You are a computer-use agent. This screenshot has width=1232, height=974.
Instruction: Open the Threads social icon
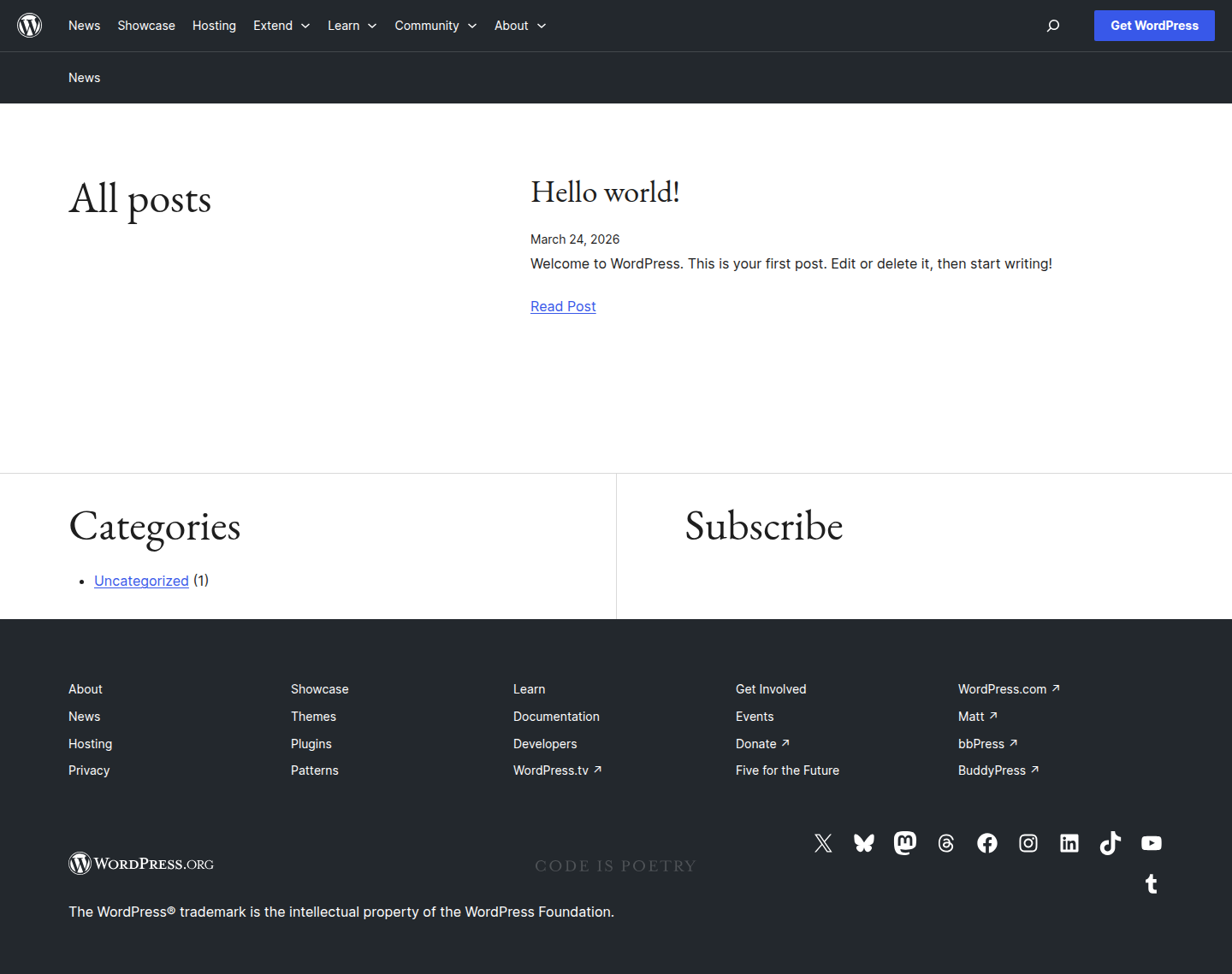946,843
